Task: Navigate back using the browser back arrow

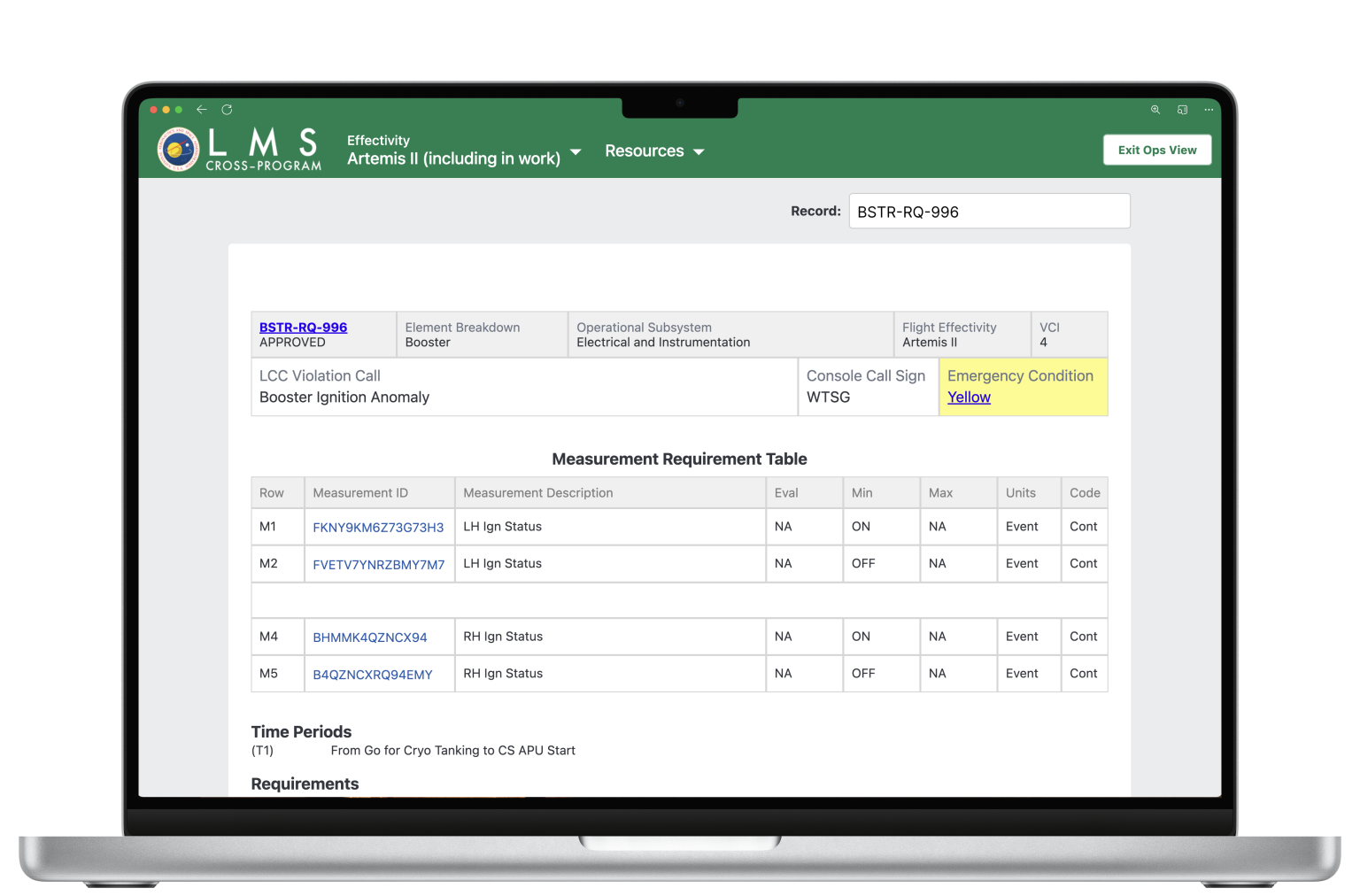Action: [201, 110]
